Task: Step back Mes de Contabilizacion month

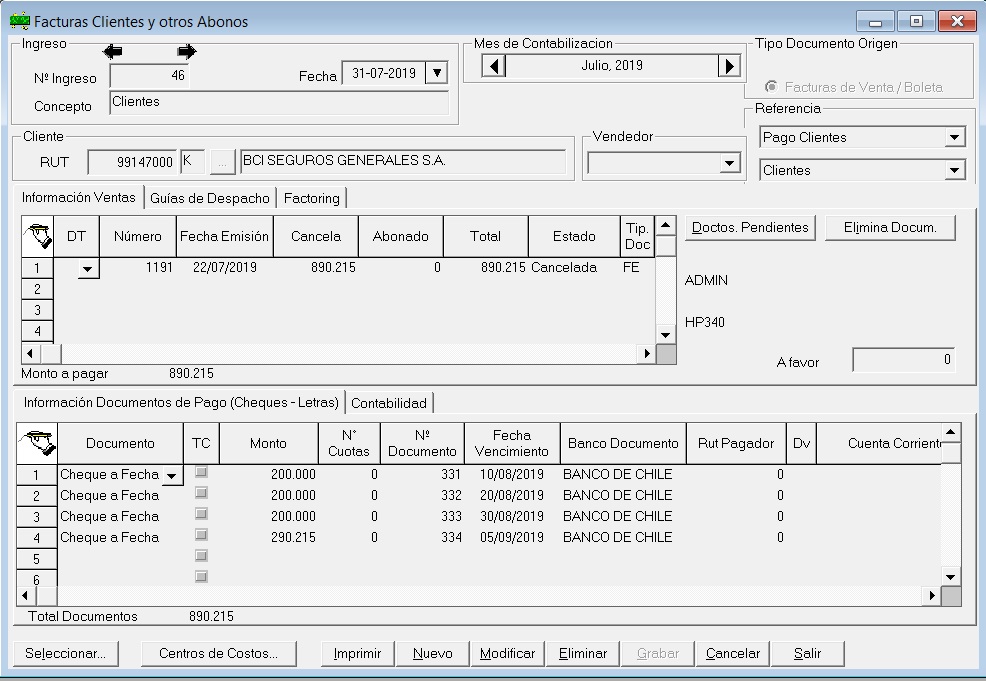Action: coord(494,65)
